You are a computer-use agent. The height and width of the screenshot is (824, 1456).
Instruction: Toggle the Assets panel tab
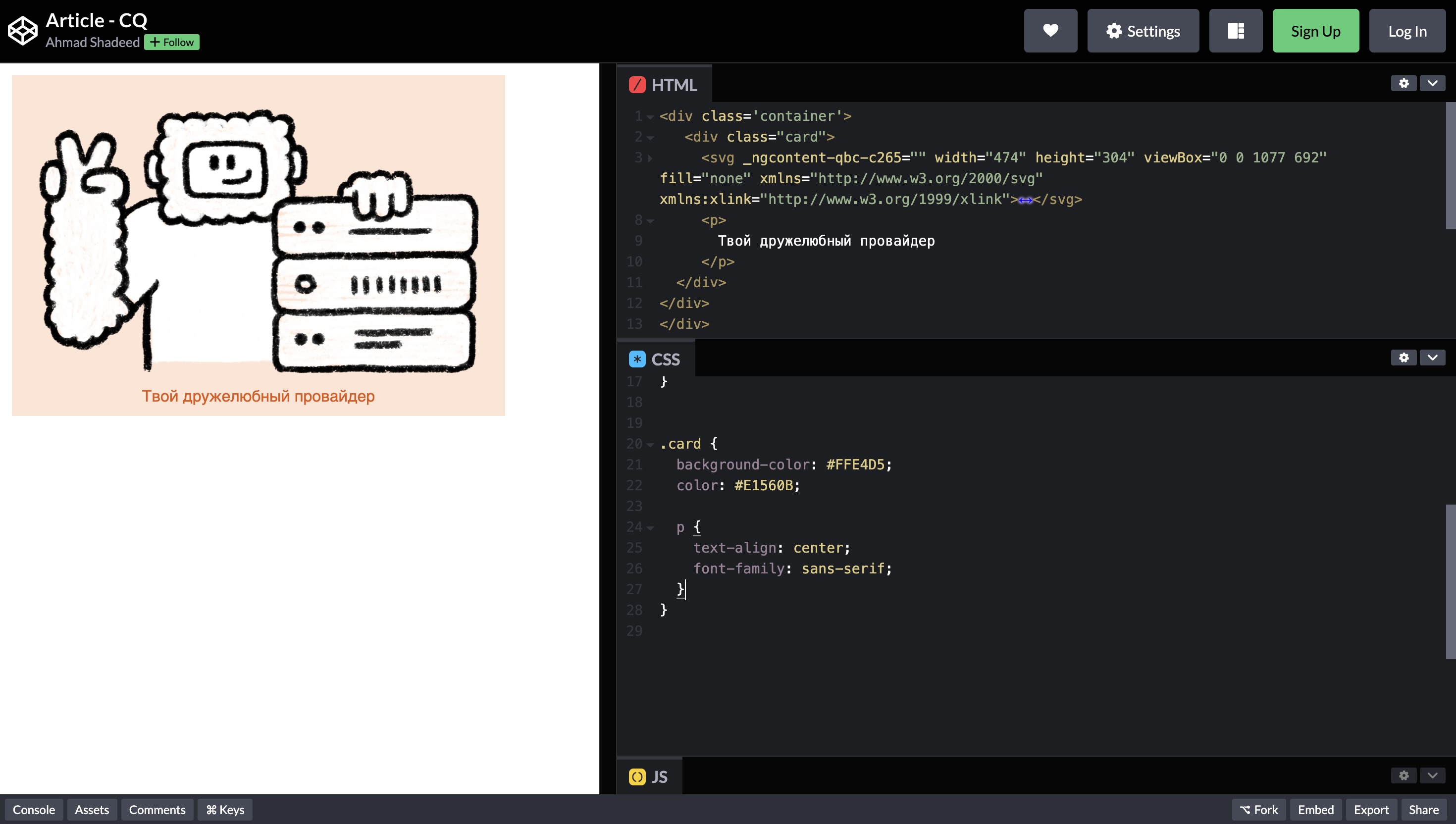[92, 810]
